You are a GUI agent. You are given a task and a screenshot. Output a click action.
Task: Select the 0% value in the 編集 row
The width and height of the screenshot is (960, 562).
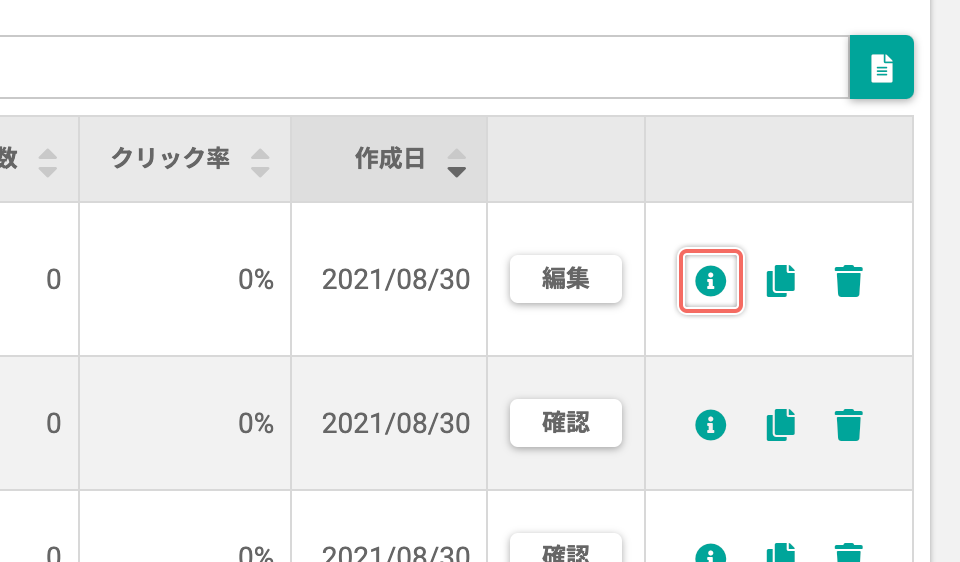[x=256, y=280]
